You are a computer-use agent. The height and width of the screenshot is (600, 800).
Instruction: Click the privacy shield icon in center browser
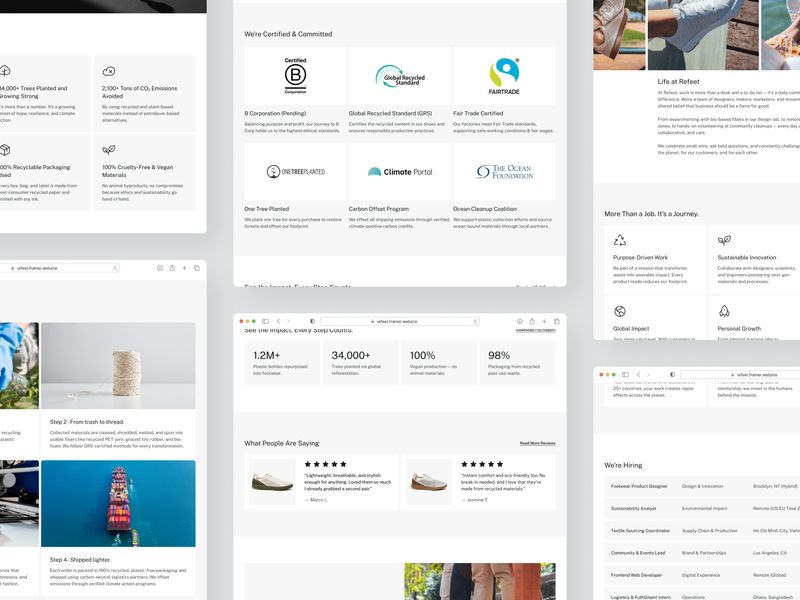(312, 321)
